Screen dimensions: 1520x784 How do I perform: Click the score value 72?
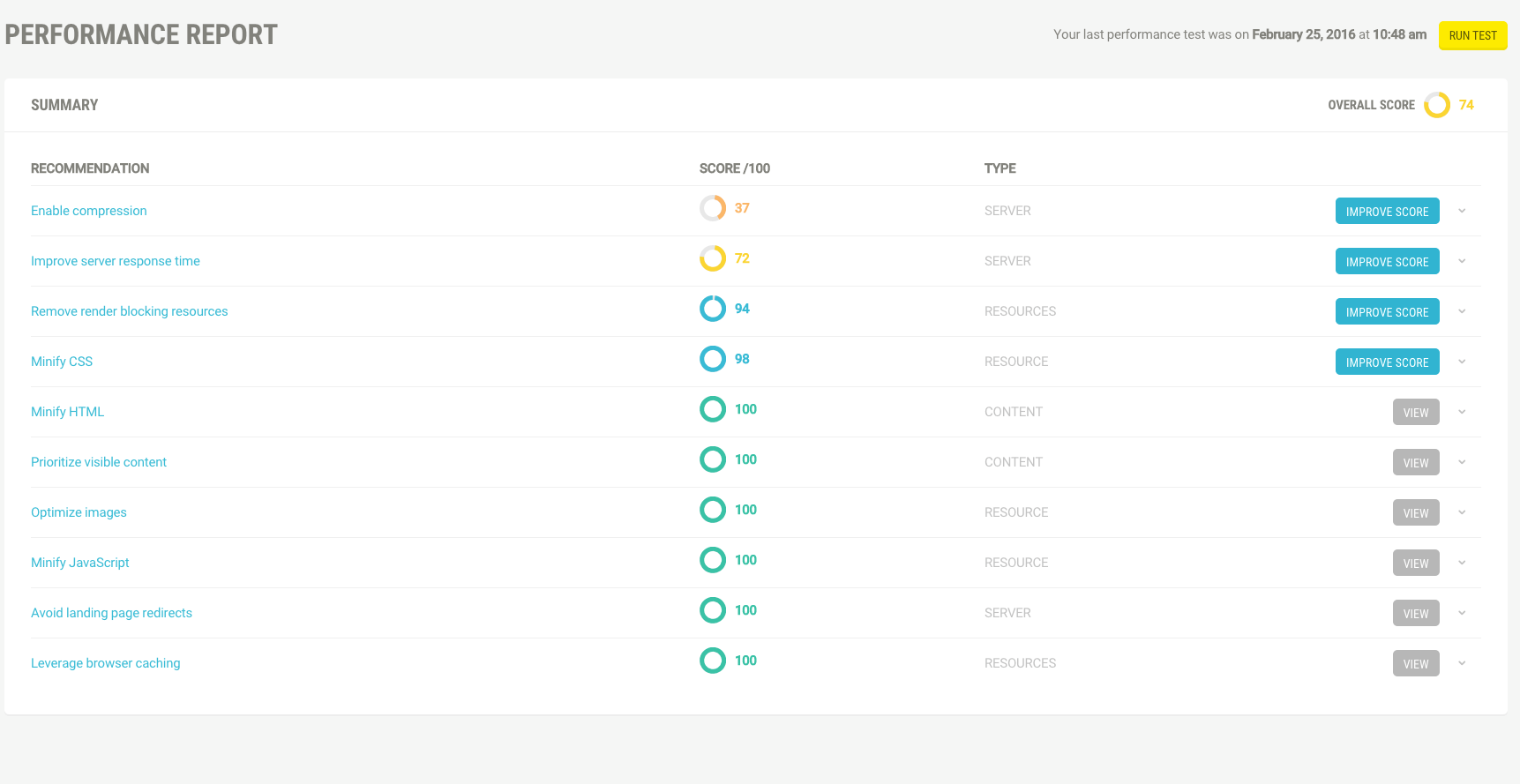pyautogui.click(x=742, y=258)
